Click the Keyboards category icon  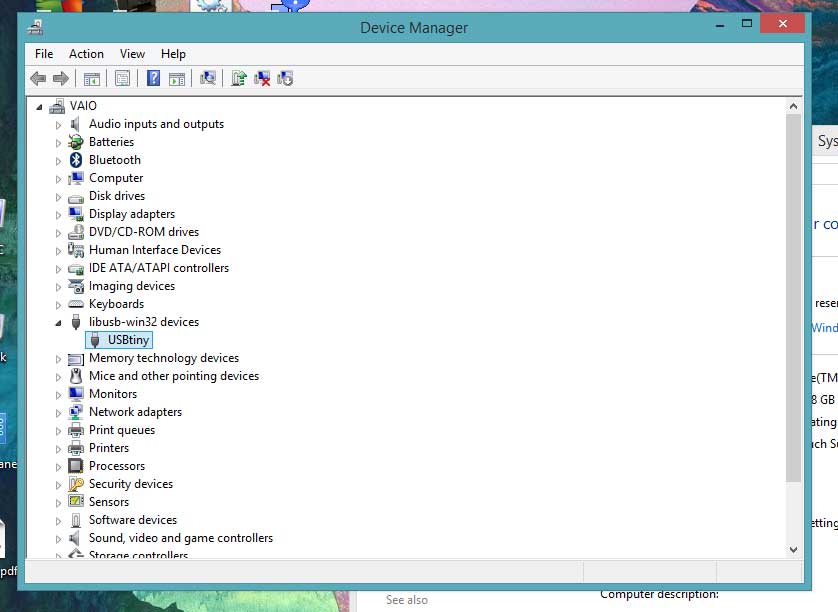(x=76, y=304)
